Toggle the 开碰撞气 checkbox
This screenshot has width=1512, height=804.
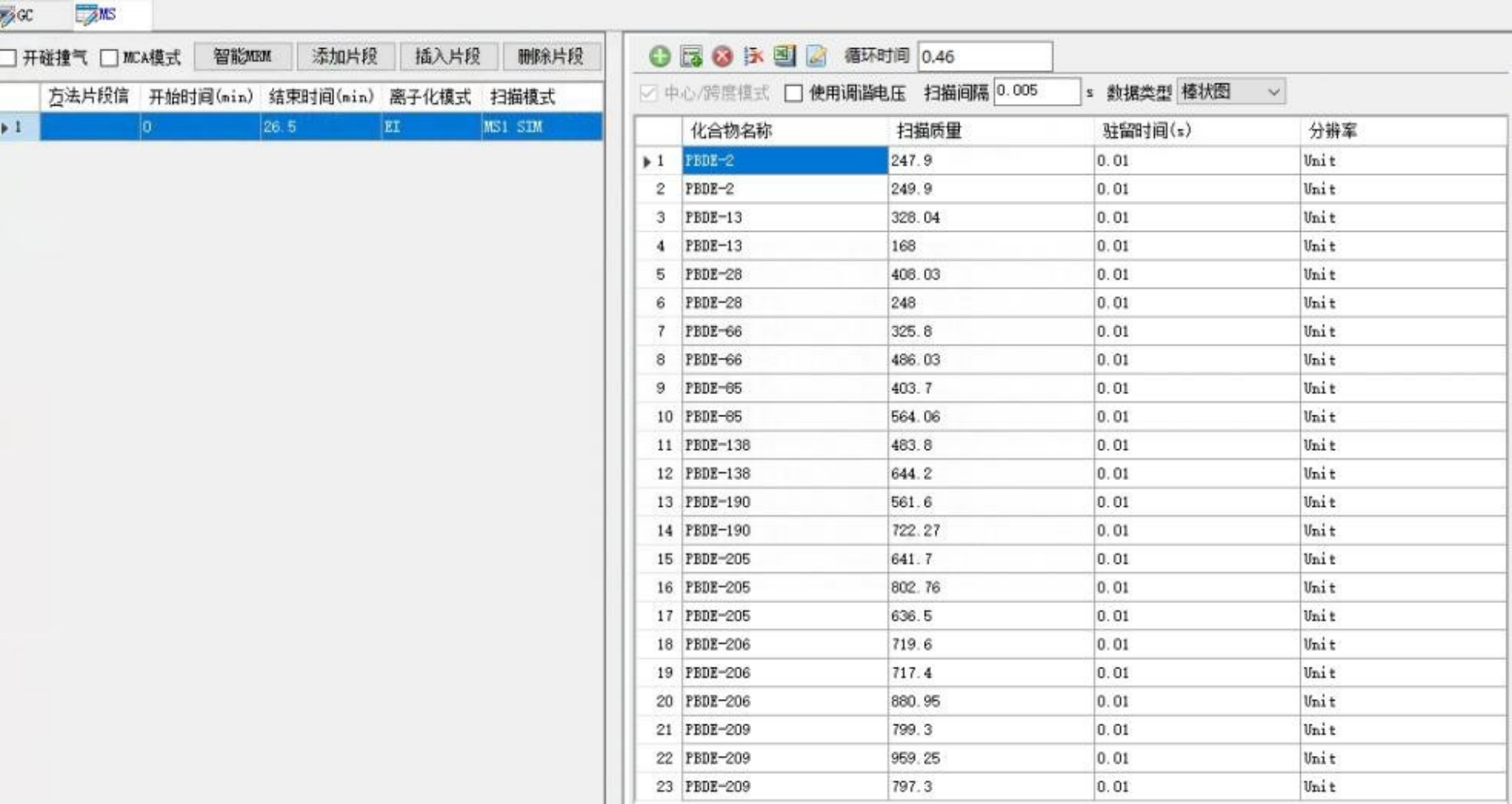[x=8, y=58]
